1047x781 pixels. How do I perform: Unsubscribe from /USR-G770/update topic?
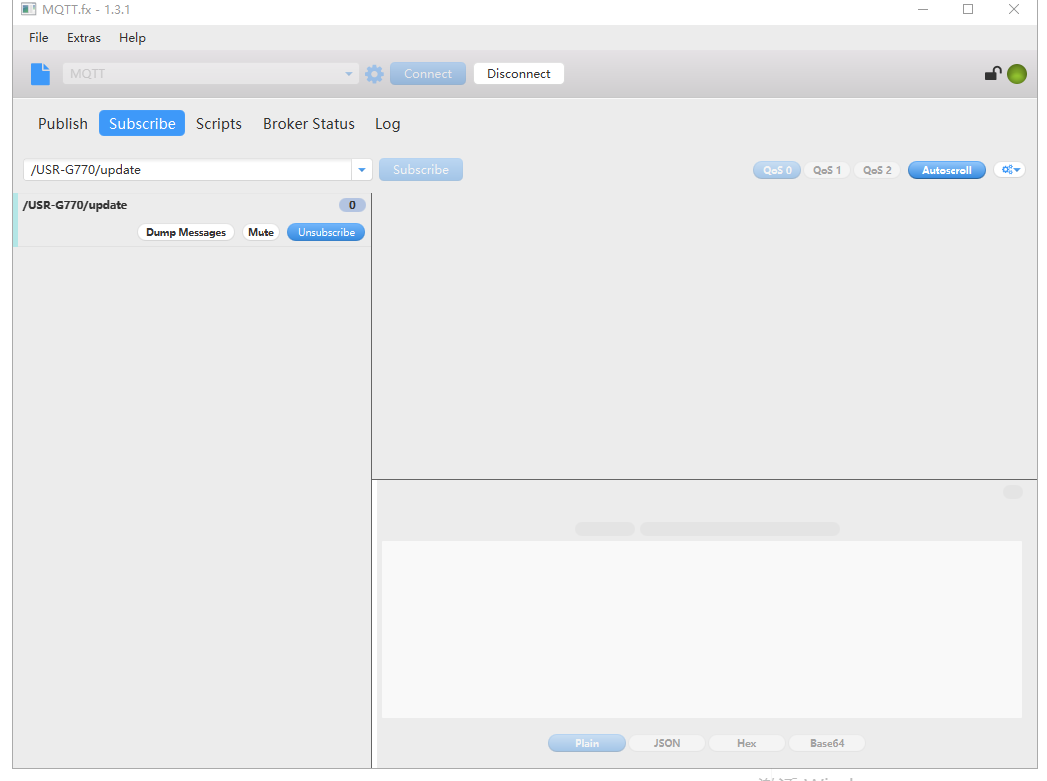tap(326, 232)
